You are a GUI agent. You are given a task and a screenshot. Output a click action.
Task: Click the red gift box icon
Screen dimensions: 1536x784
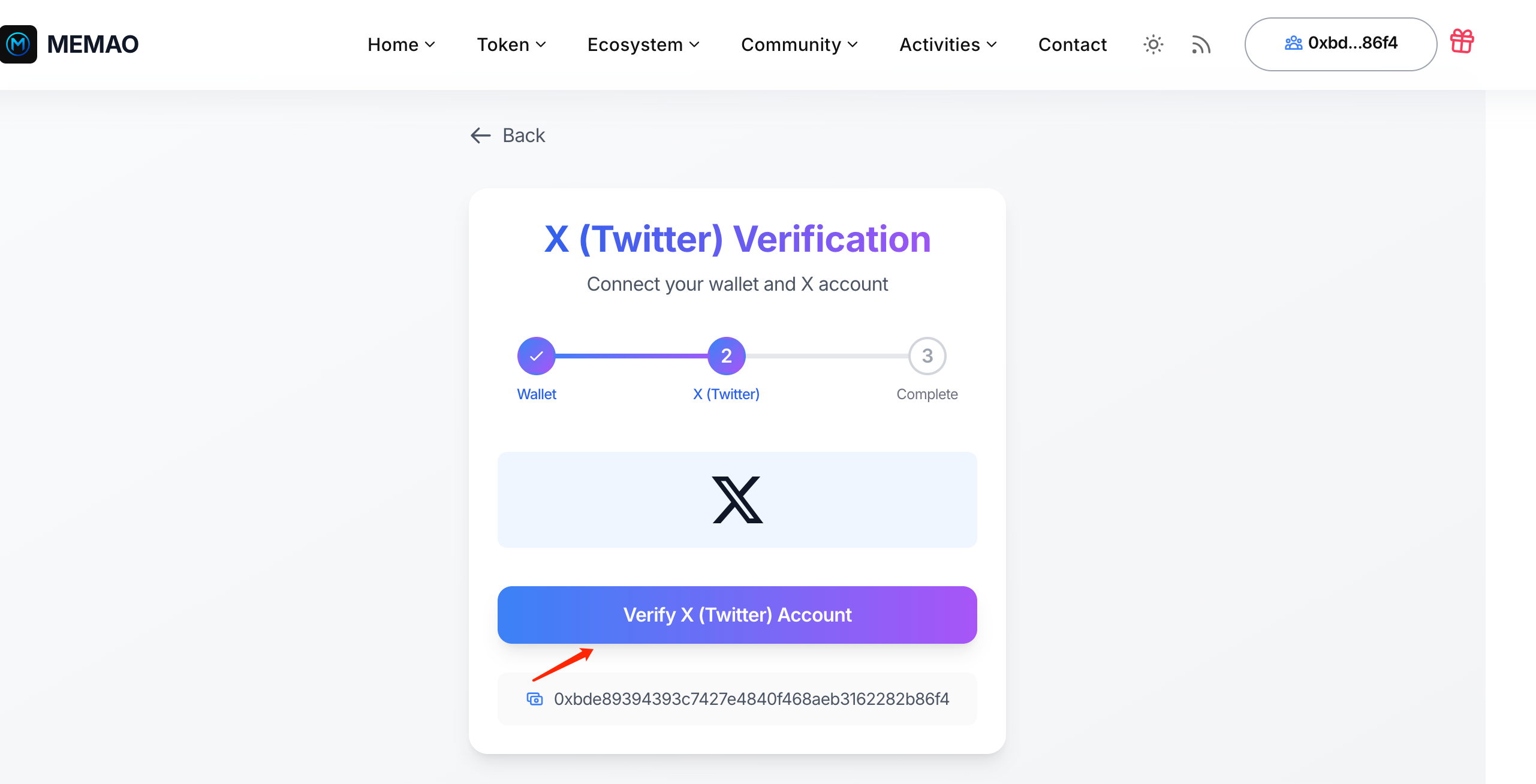coord(1462,42)
